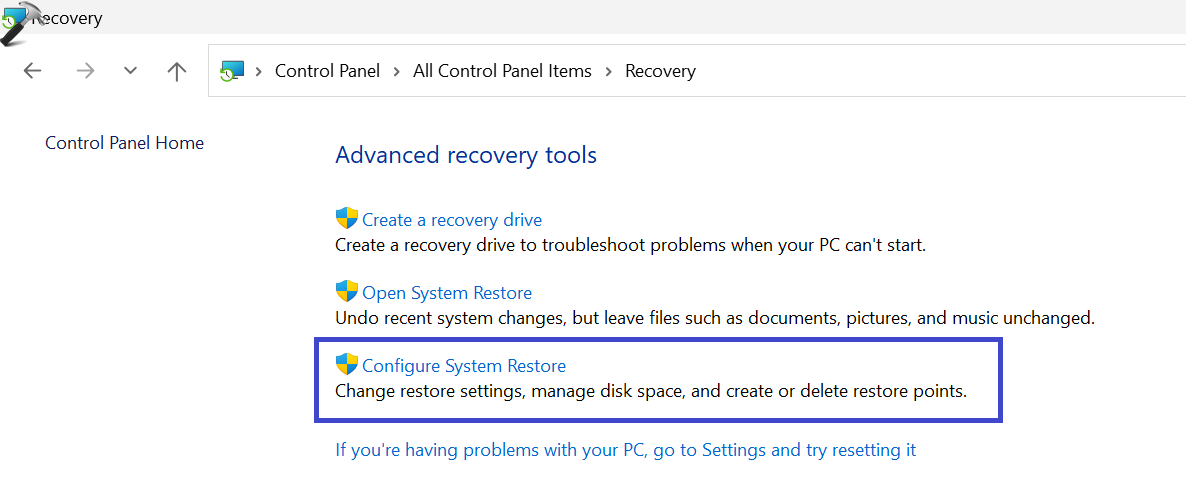Viewport: 1186px width, 489px height.
Task: Launch Open System Restore link
Action: pos(447,293)
